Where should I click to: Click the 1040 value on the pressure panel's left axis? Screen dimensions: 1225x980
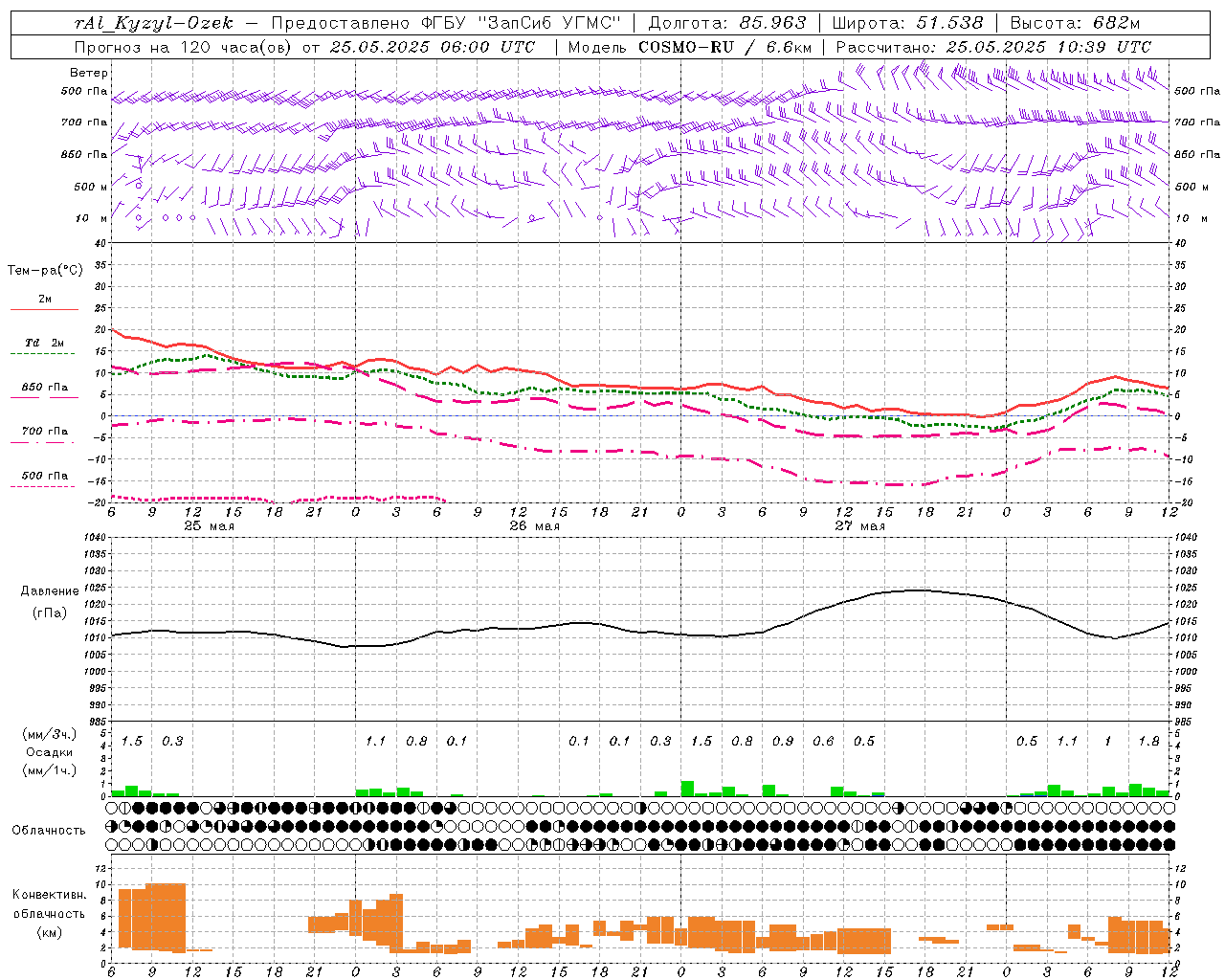pyautogui.click(x=93, y=538)
